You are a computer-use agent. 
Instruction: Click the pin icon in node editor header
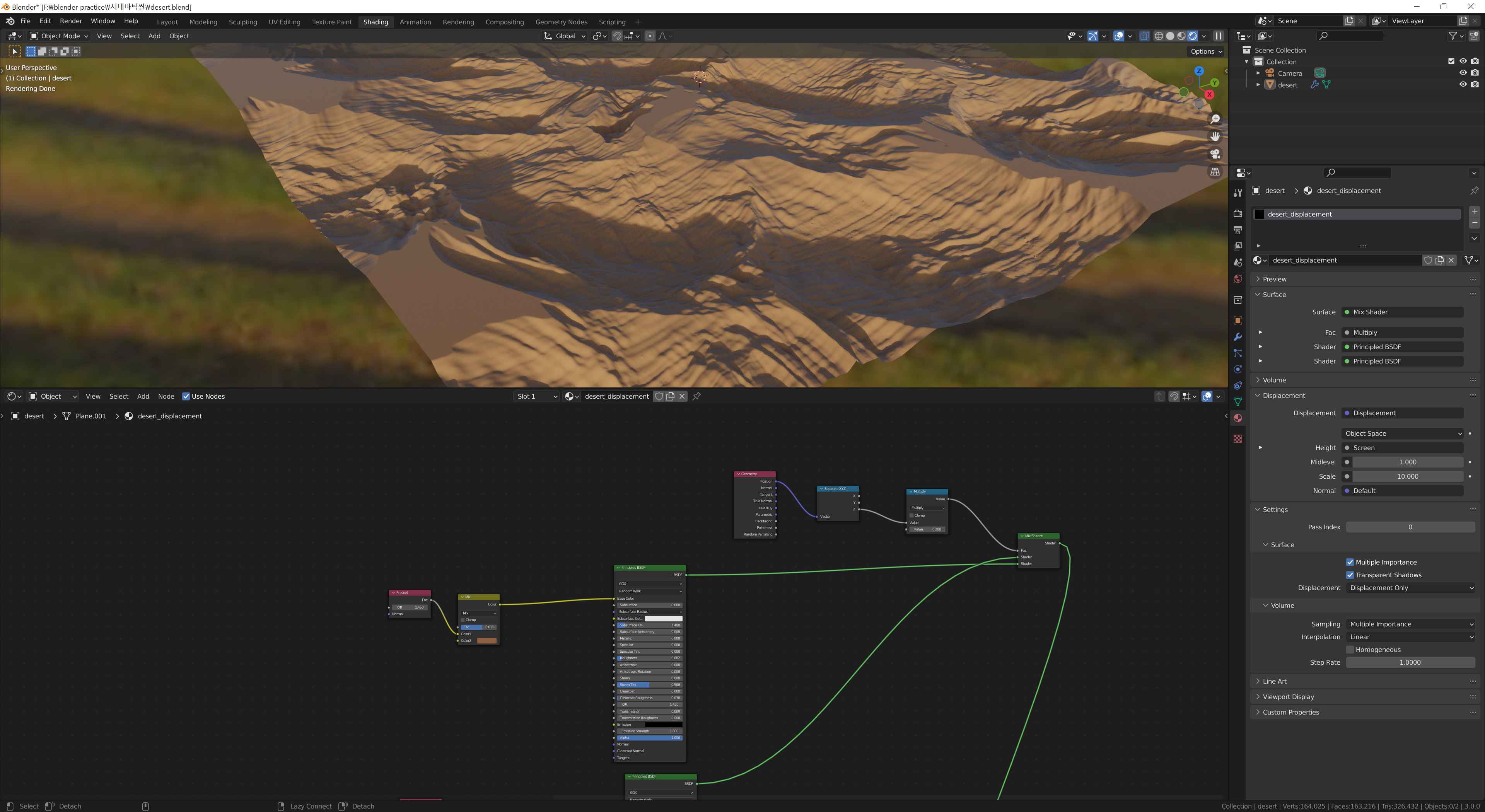696,396
